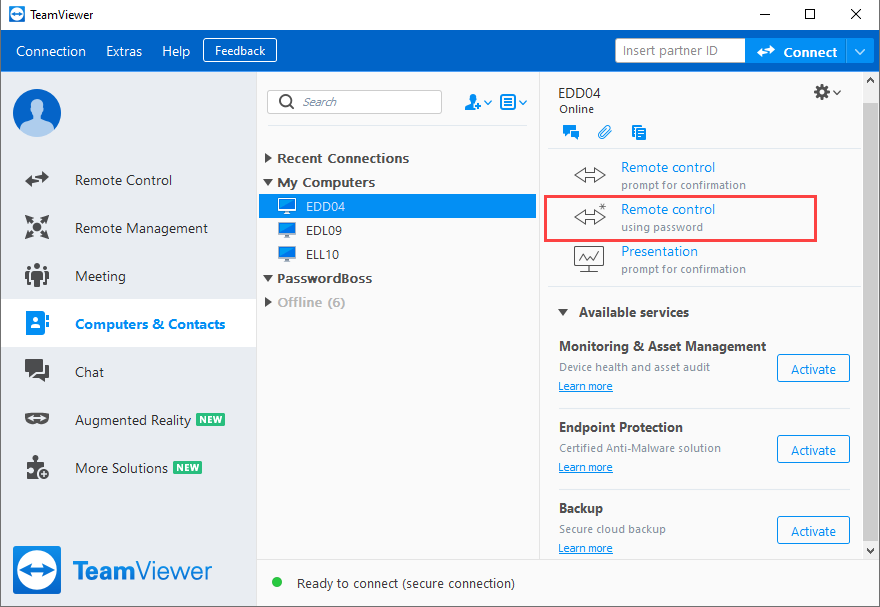The image size is (880, 607).
Task: Open the Remote Management sidebar section
Action: (129, 228)
